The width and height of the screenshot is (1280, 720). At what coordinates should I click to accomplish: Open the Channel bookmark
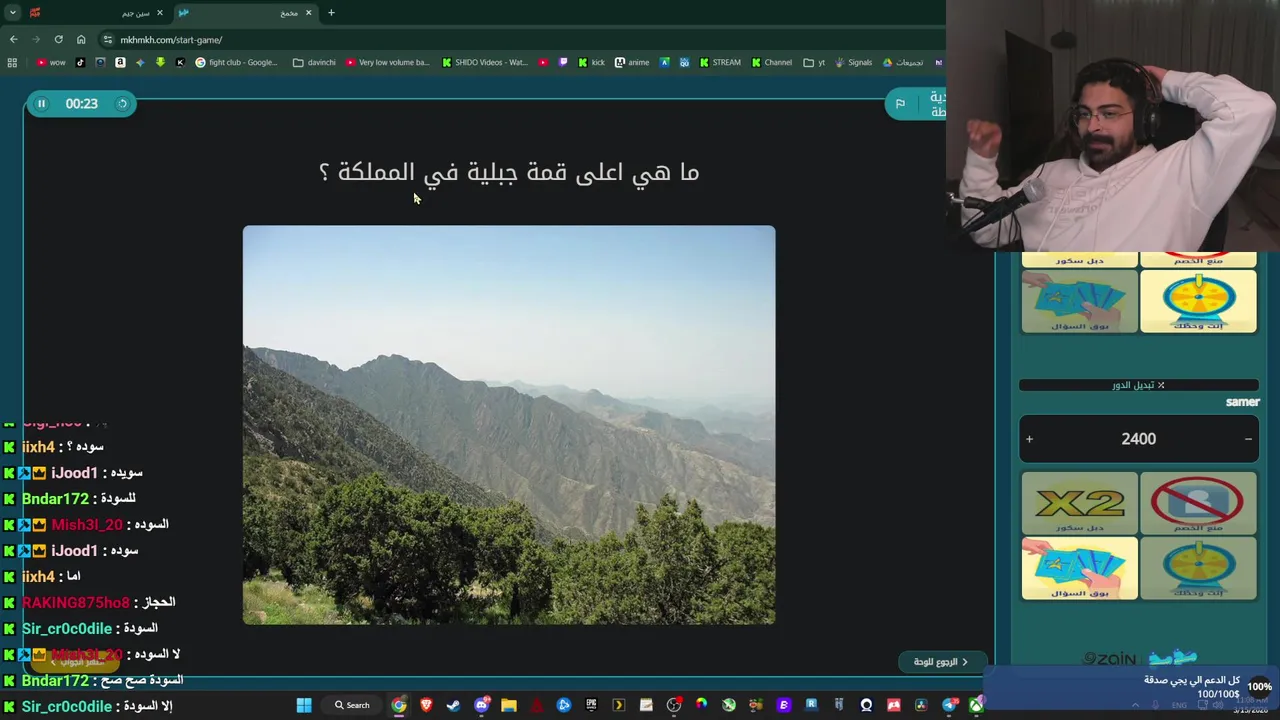point(772,62)
